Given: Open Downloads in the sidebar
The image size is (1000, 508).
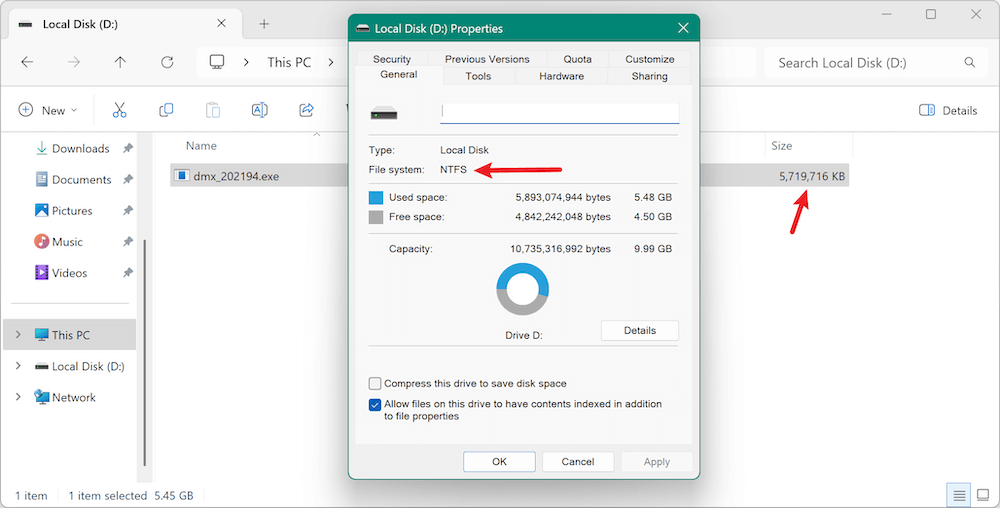Looking at the screenshot, I should 80,149.
